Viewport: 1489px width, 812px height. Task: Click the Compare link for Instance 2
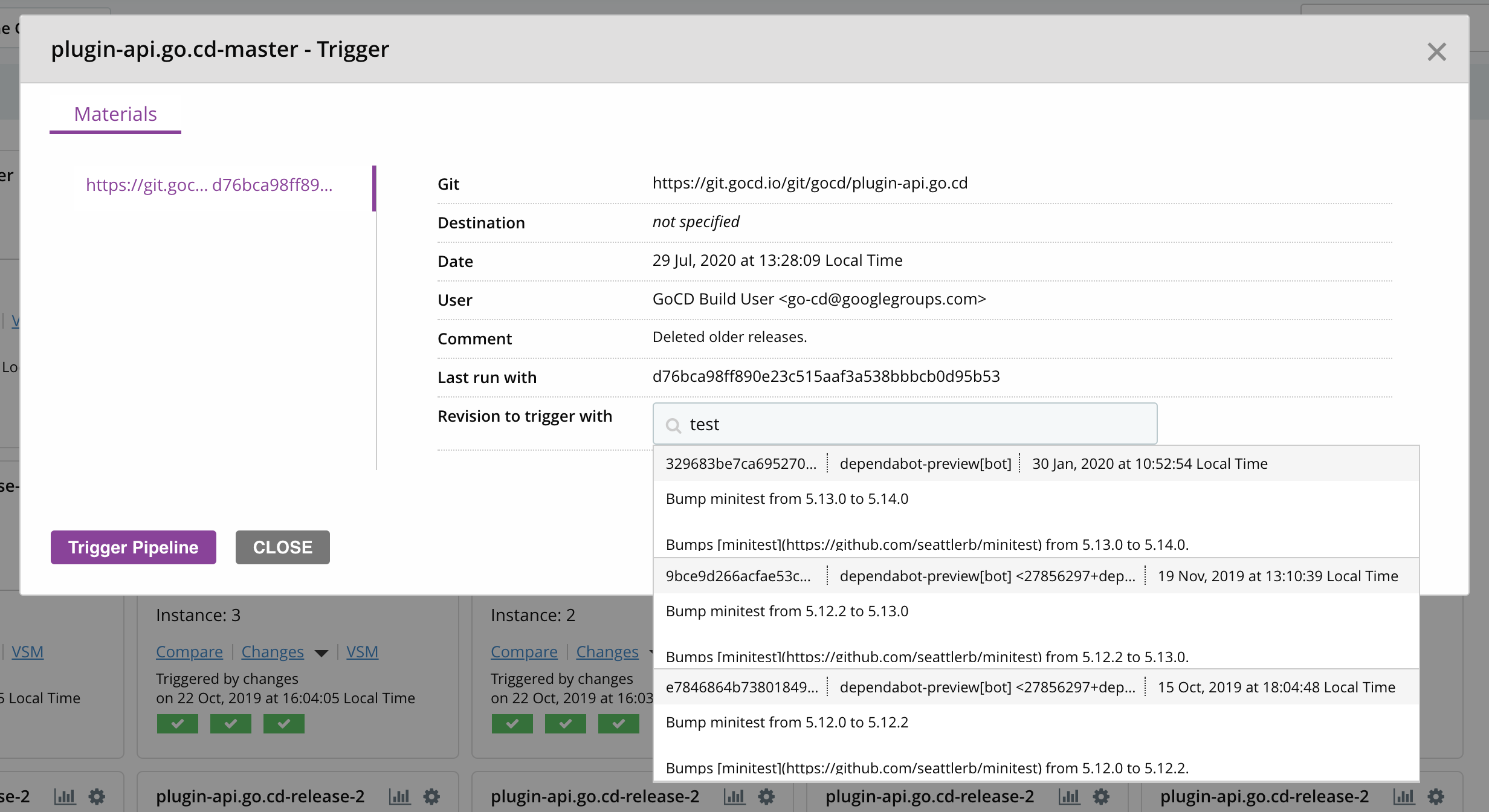tap(523, 651)
